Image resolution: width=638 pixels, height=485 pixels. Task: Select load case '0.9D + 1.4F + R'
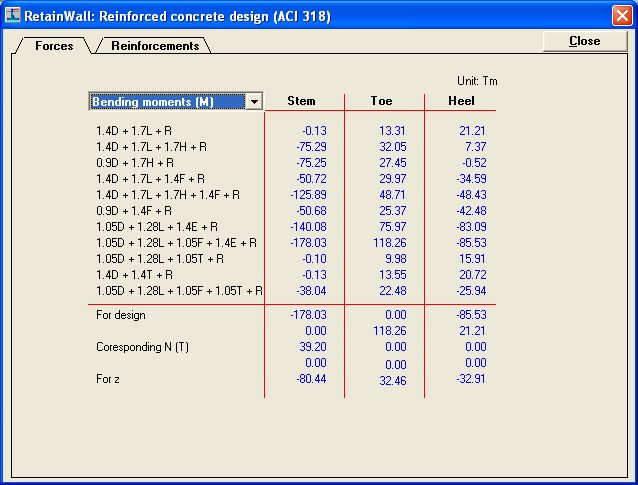134,211
